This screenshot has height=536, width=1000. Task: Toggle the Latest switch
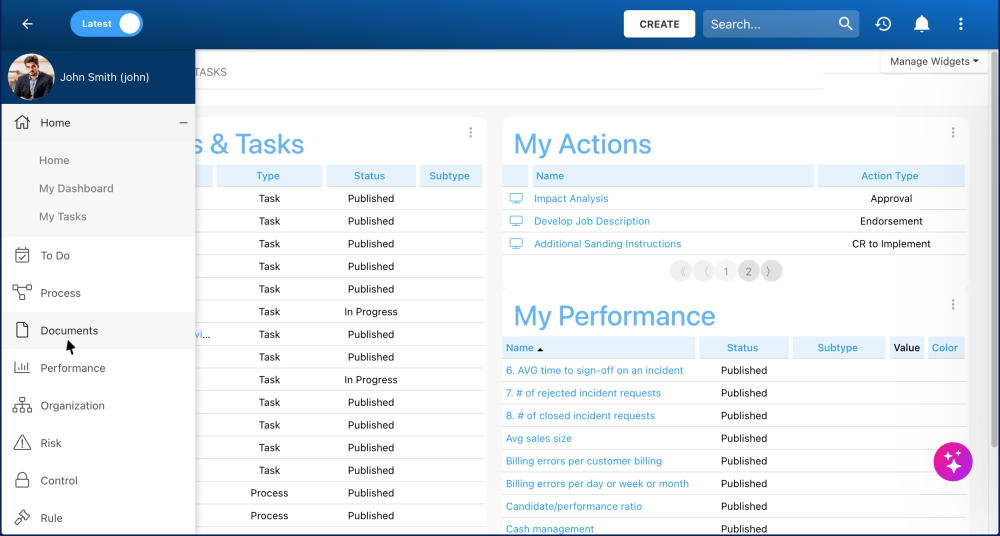(x=107, y=24)
